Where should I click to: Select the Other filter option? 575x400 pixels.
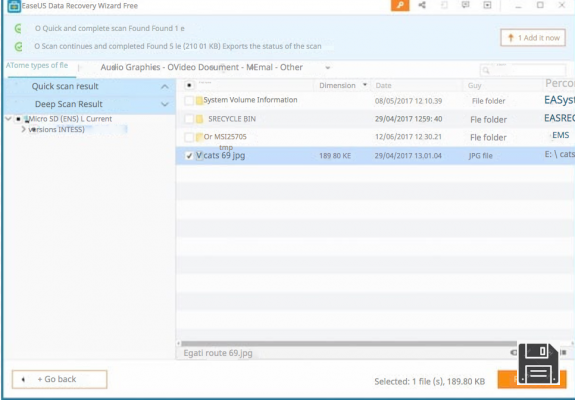[292, 67]
